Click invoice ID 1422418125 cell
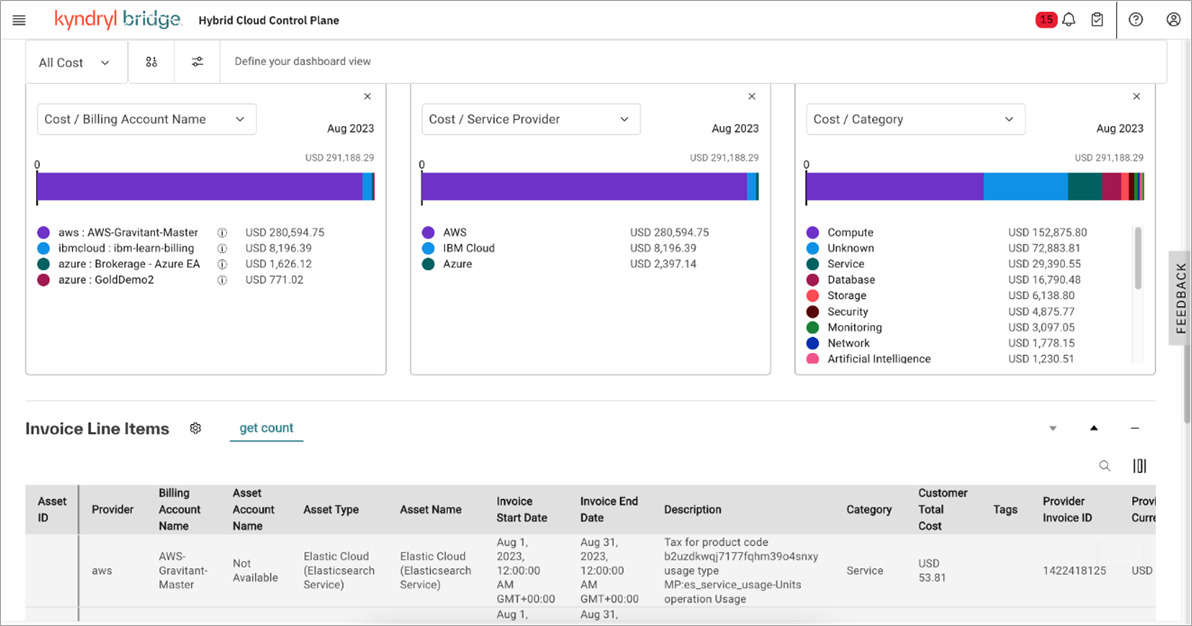1192x626 pixels. (1074, 570)
